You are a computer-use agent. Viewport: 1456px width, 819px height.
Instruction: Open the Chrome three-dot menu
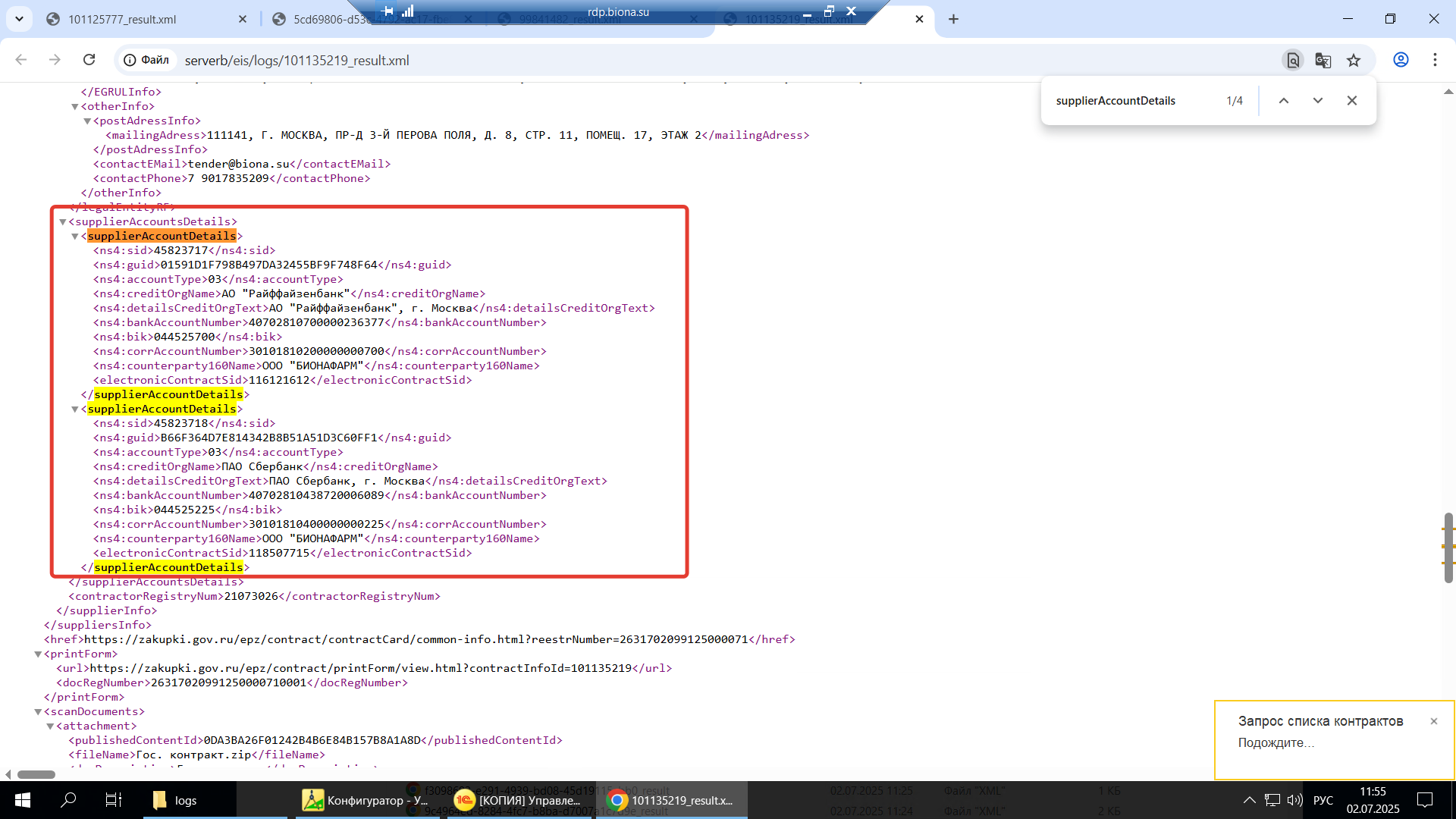coord(1435,60)
